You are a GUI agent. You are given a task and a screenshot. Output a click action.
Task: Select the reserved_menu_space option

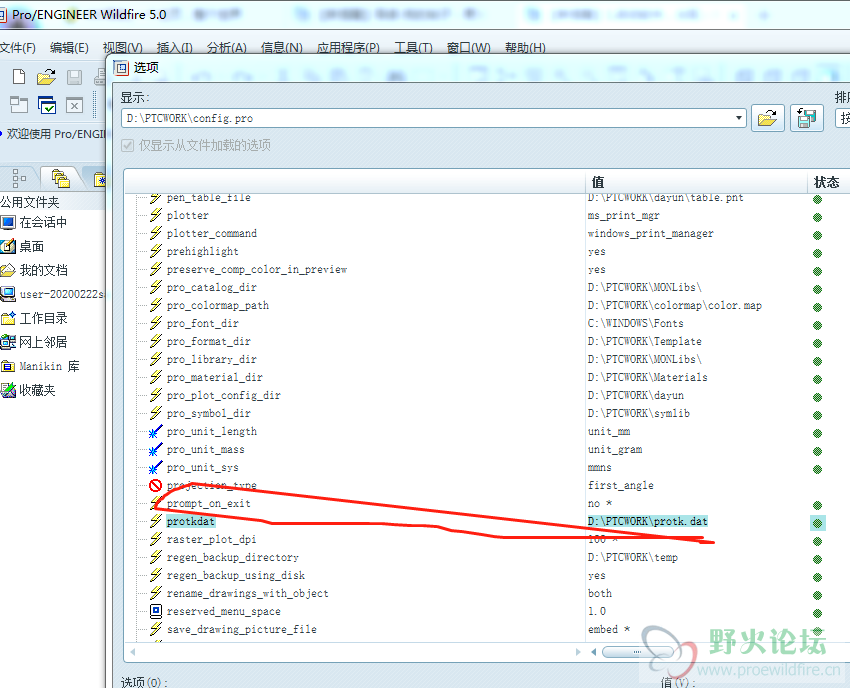coord(223,611)
